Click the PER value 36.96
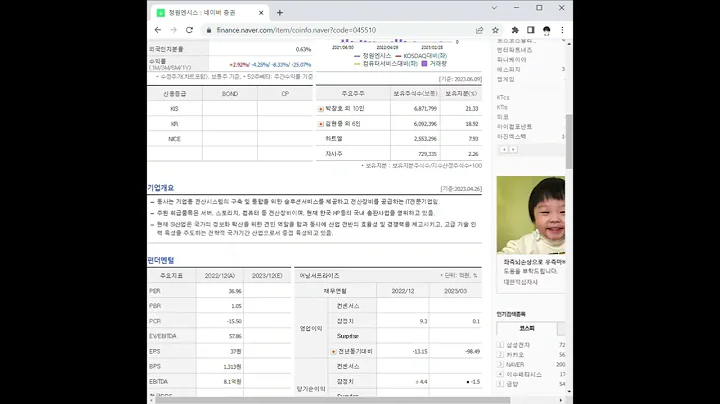This screenshot has width=720, height=404. coord(235,291)
